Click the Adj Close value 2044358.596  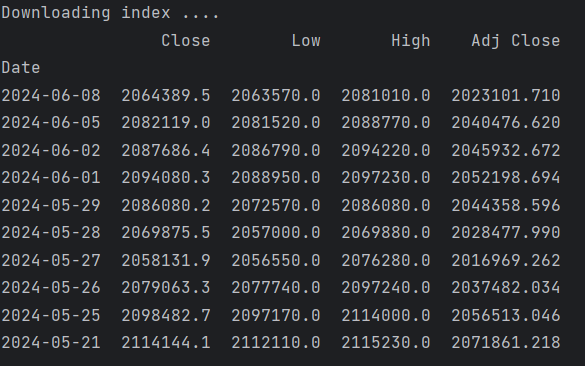pos(506,206)
